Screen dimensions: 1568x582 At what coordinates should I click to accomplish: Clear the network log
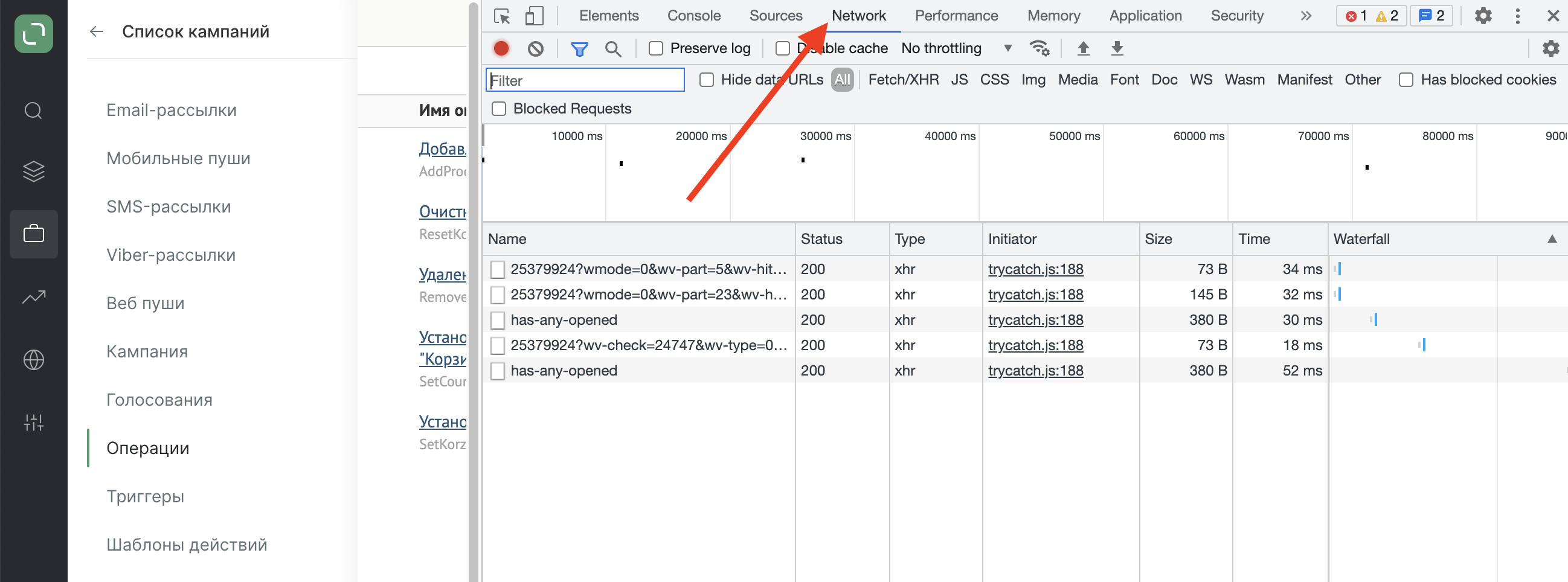(x=535, y=48)
